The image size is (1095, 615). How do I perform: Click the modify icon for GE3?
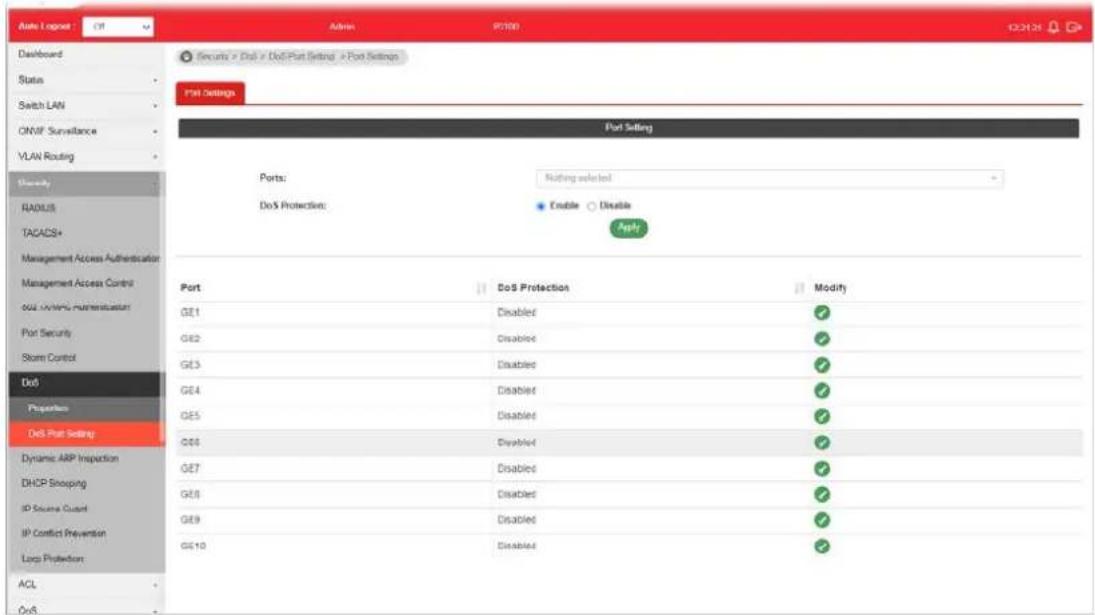tap(822, 365)
